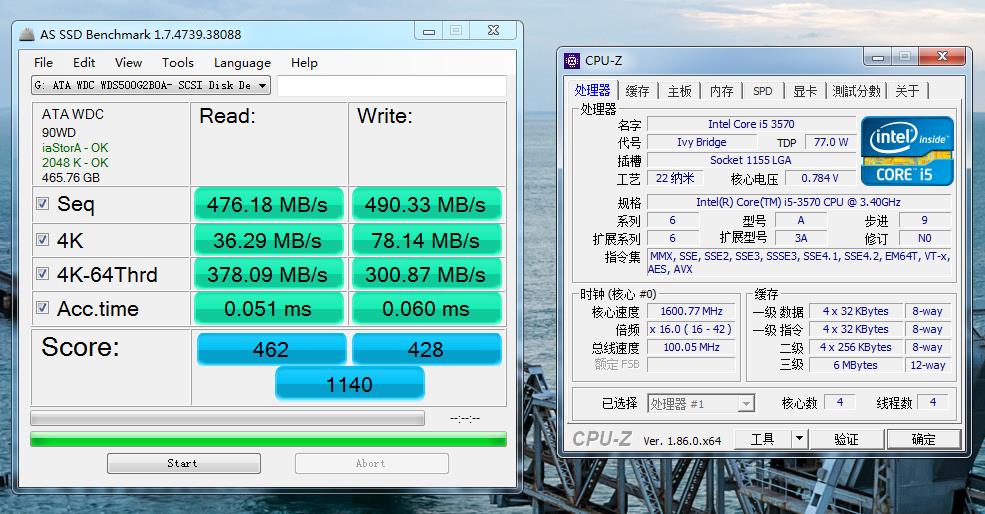The width and height of the screenshot is (985, 514).
Task: Click the gray current-test progress bar
Action: click(x=227, y=418)
